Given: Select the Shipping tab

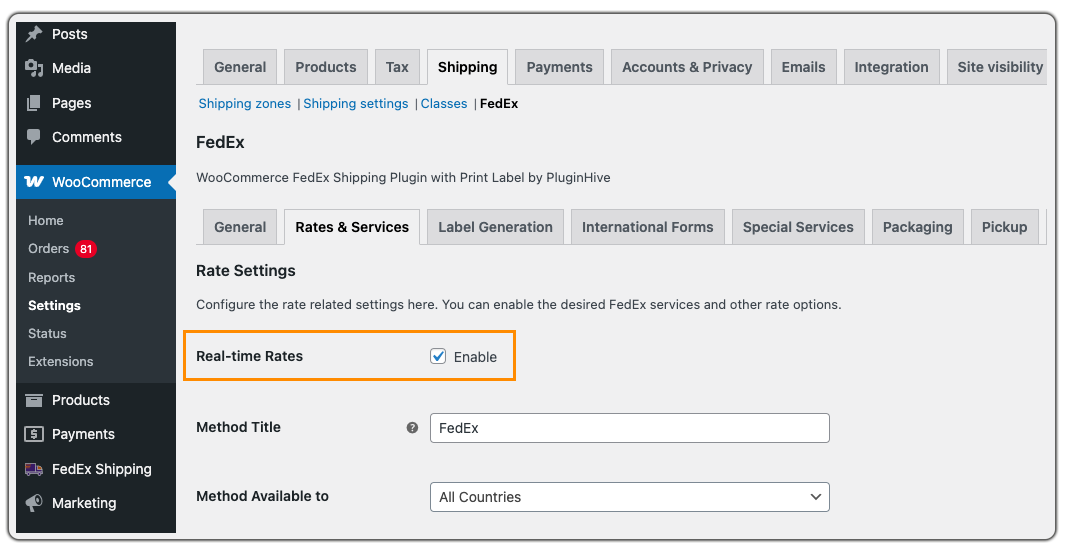Looking at the screenshot, I should (x=467, y=67).
